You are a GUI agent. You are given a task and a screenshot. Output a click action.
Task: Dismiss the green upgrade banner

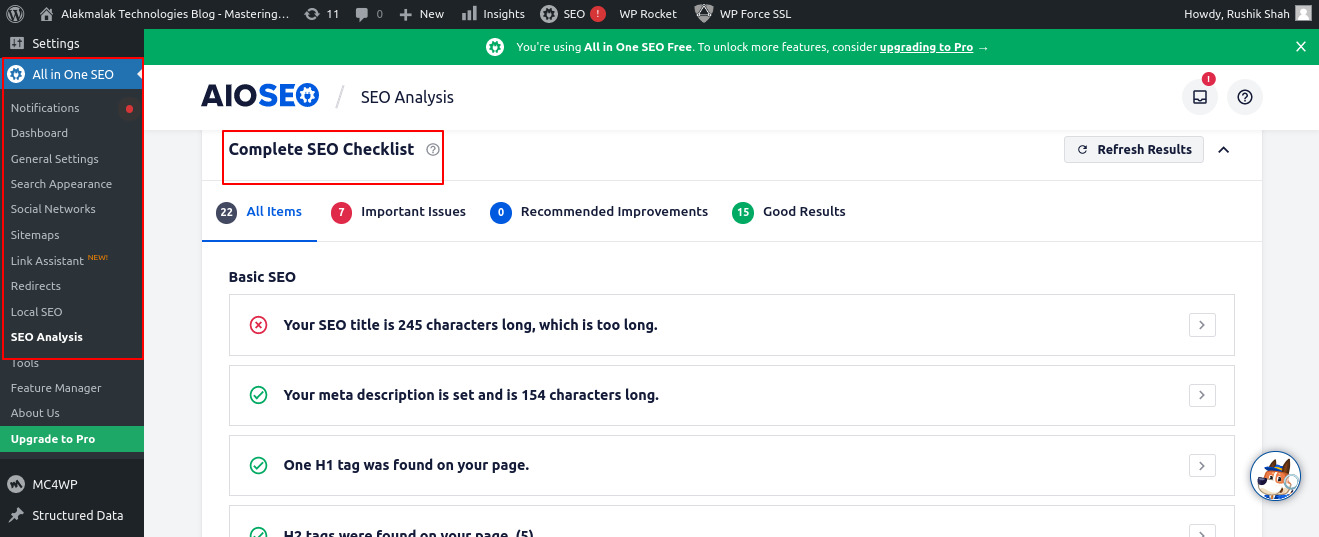(x=1301, y=47)
